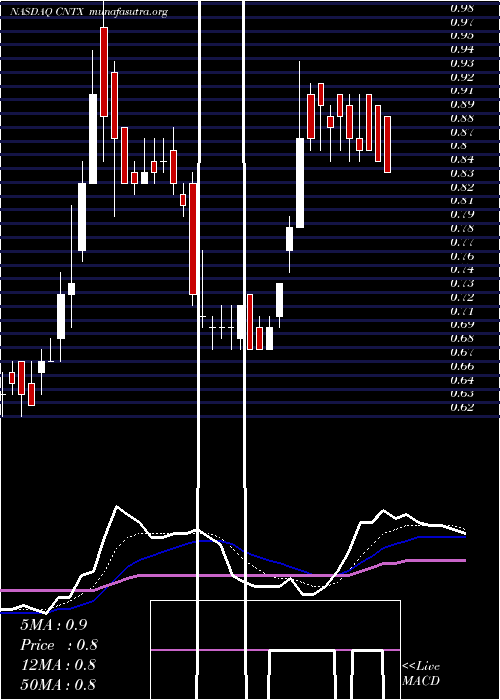Click the '5MA : 0.9' readout
500x700 pixels.
(54, 625)
